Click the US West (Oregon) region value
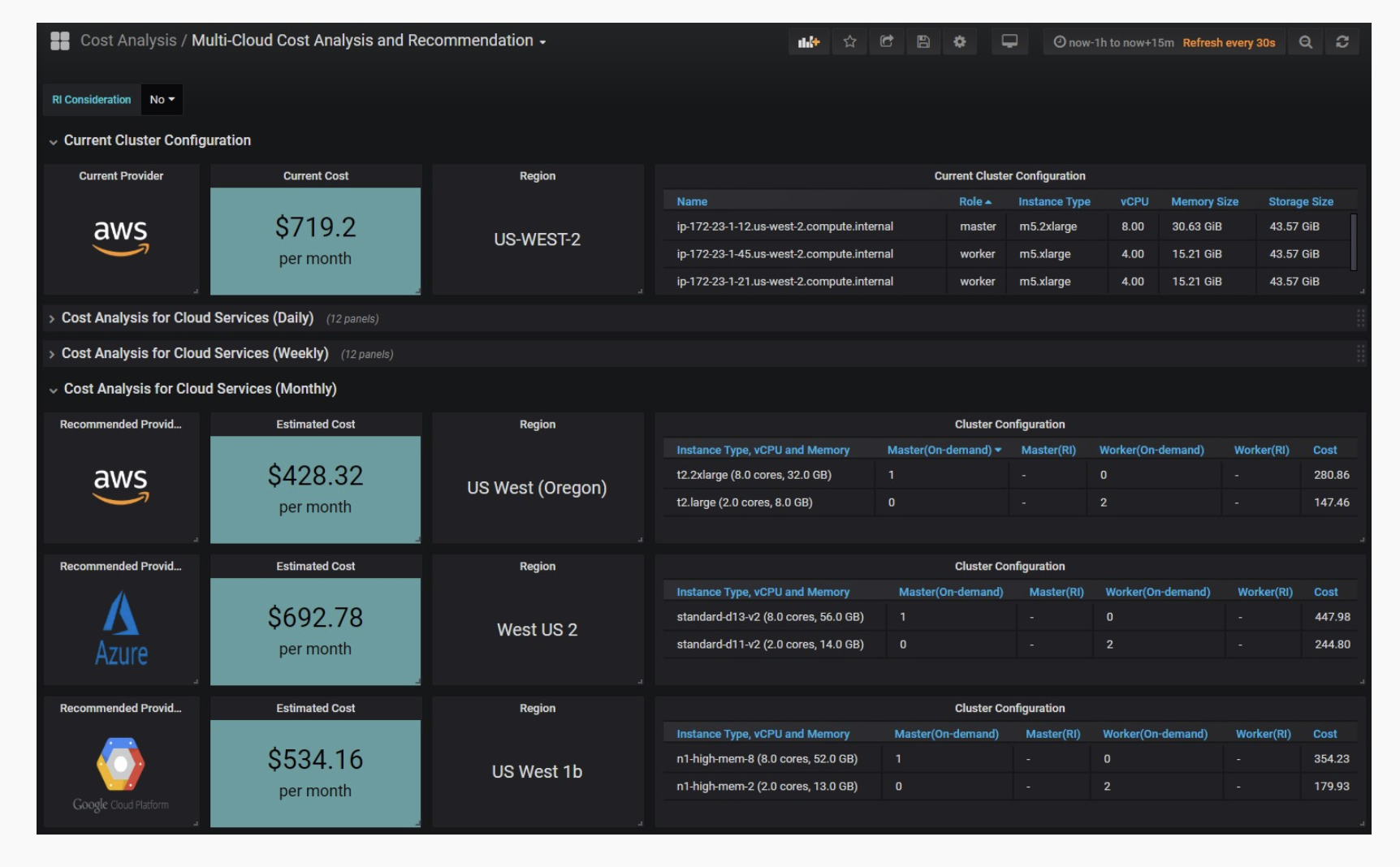Image resolution: width=1400 pixels, height=867 pixels. (537, 488)
